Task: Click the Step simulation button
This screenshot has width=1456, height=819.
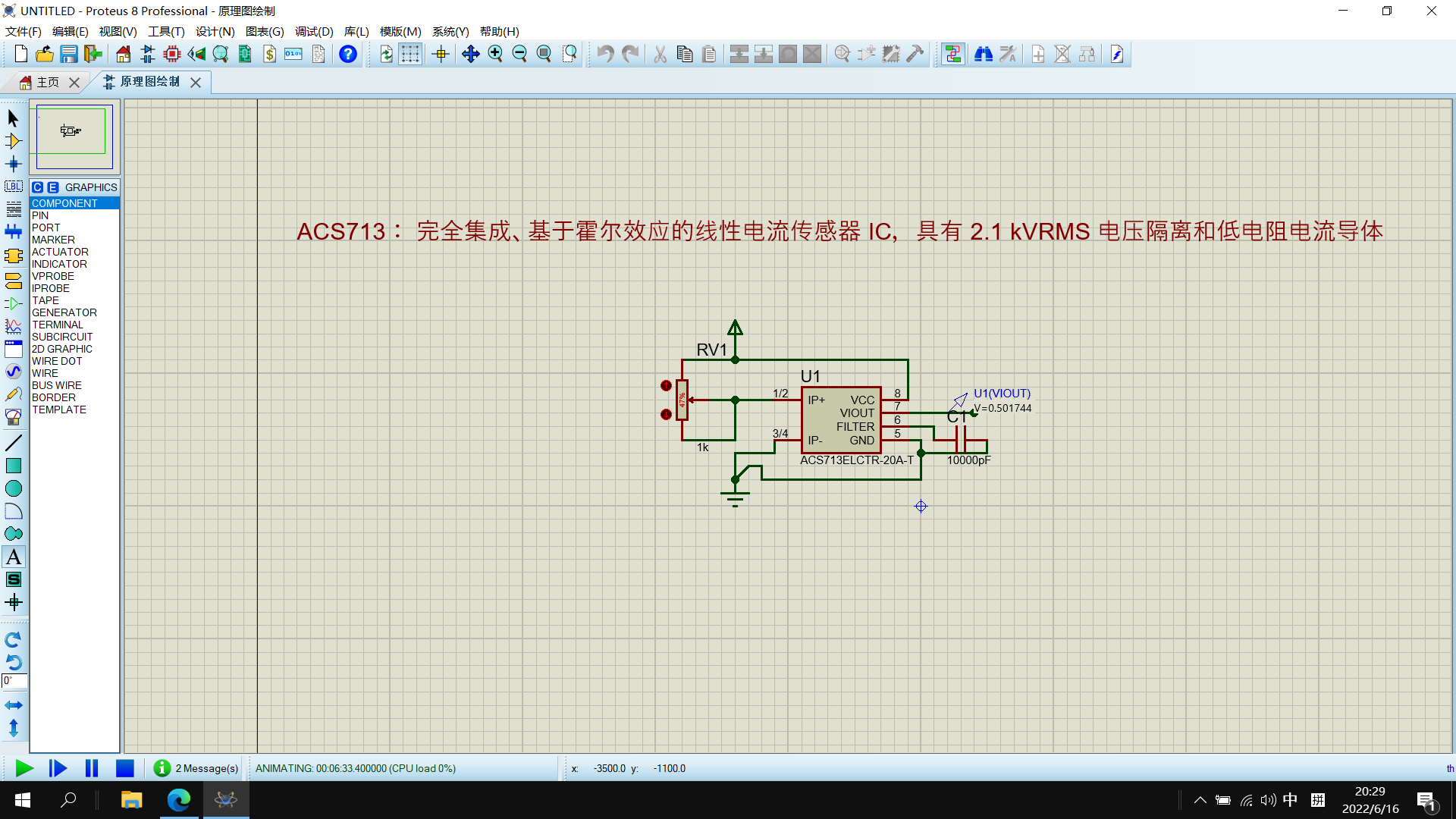Action: (58, 768)
